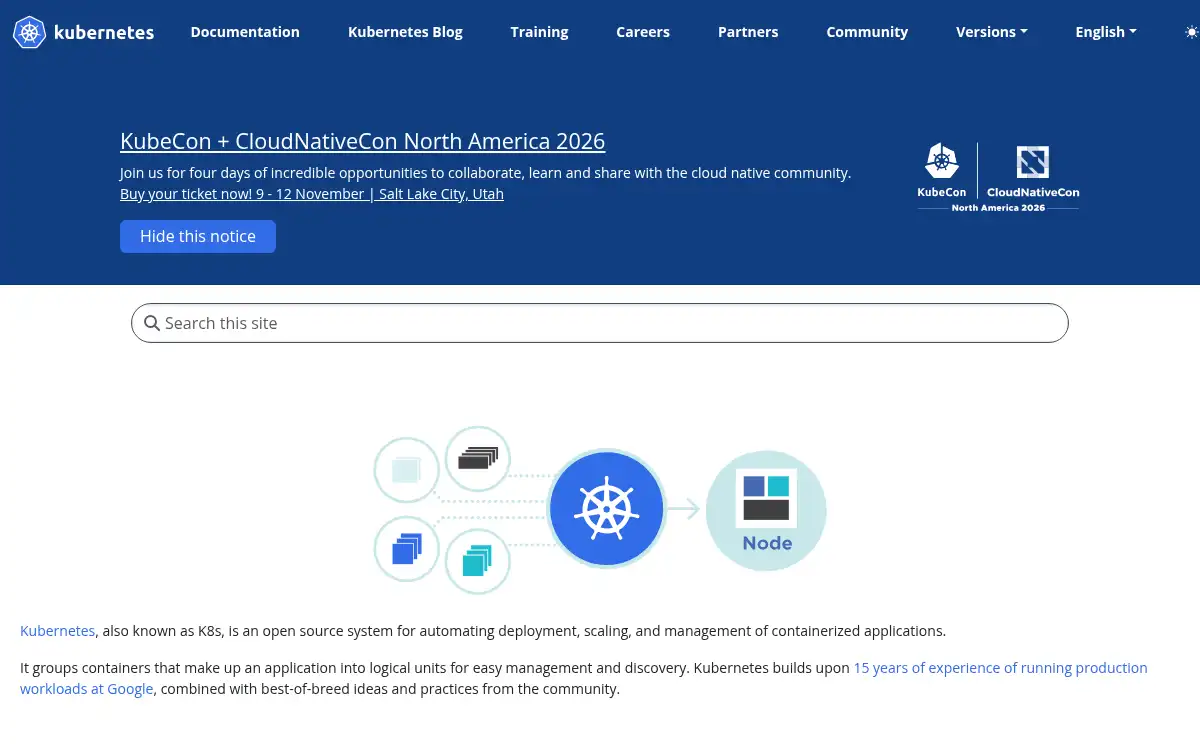
Task: Open the Documentation menu item
Action: click(245, 32)
